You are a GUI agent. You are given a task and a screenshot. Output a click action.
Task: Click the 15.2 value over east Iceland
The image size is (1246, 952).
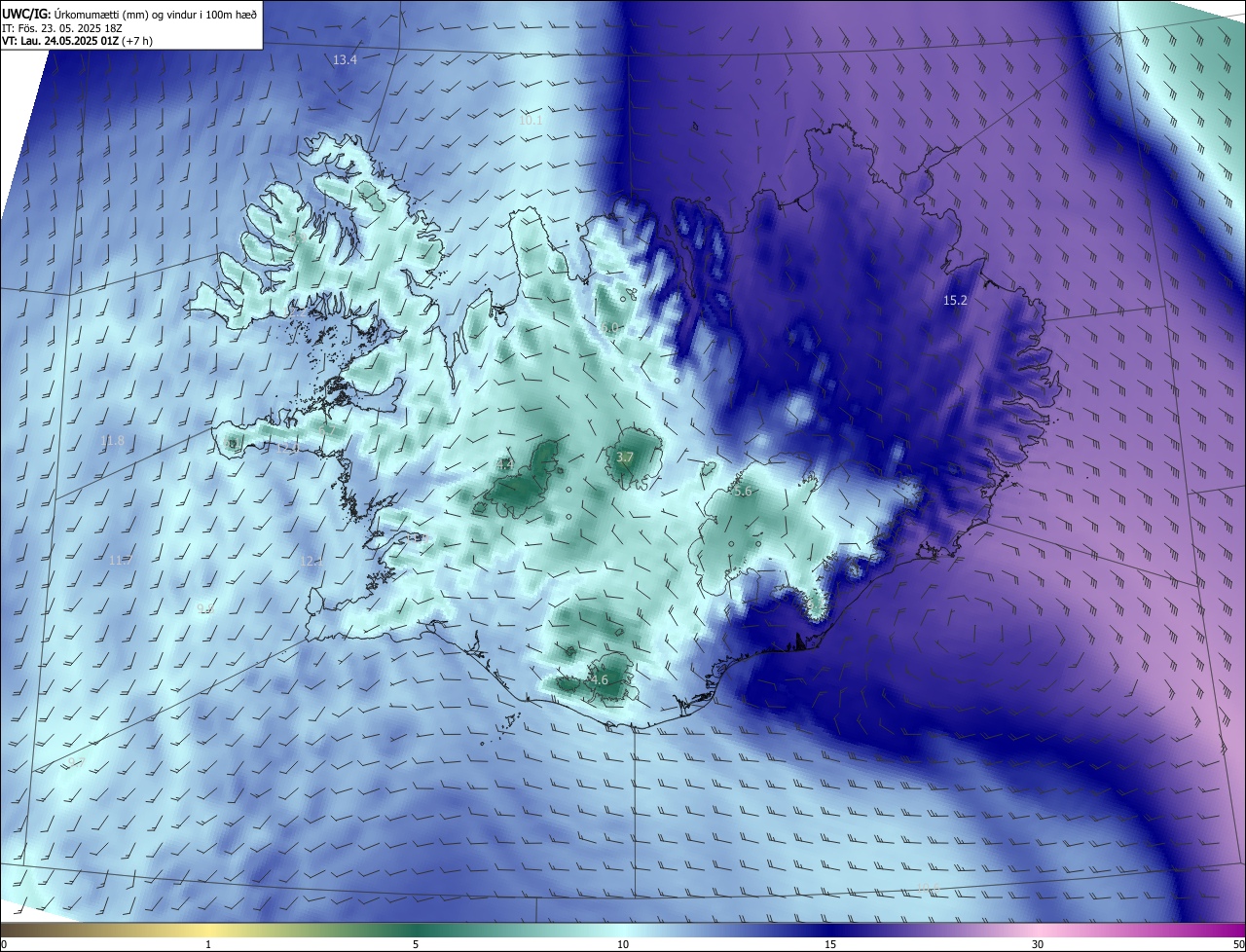(x=956, y=301)
